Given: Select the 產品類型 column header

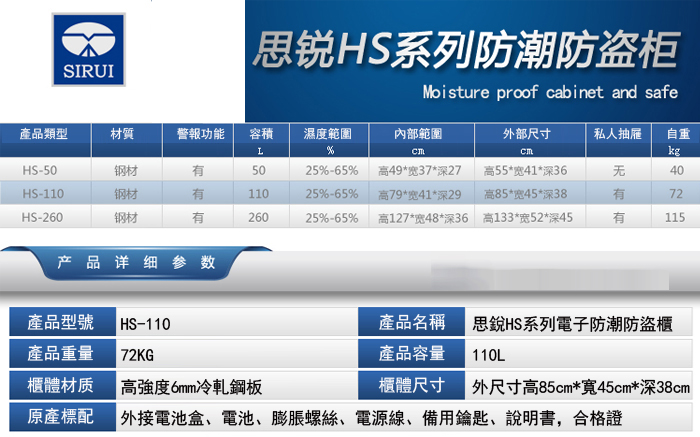Looking at the screenshot, I should tap(44, 133).
